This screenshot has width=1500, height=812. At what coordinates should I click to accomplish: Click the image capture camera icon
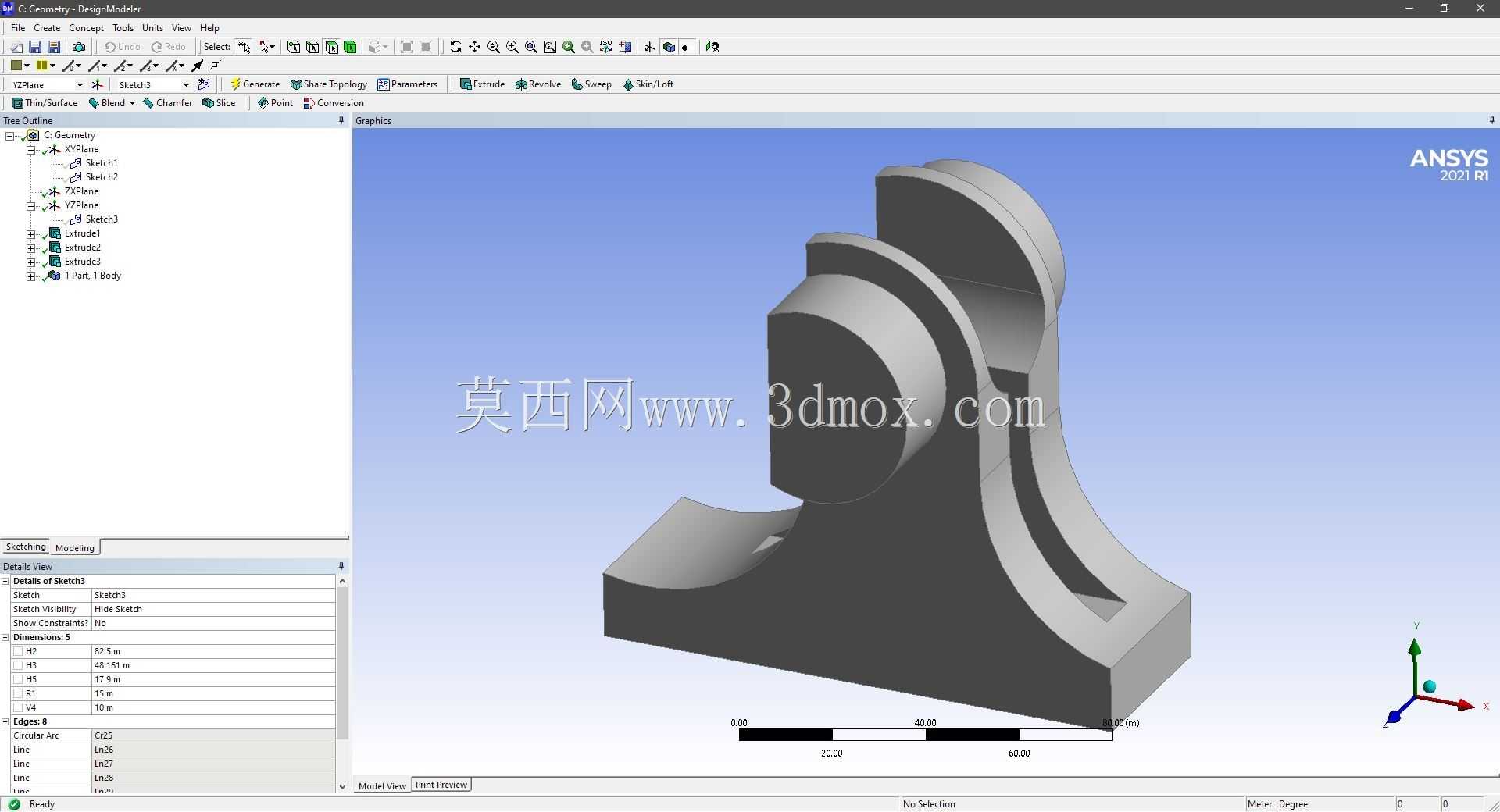pyautogui.click(x=79, y=47)
